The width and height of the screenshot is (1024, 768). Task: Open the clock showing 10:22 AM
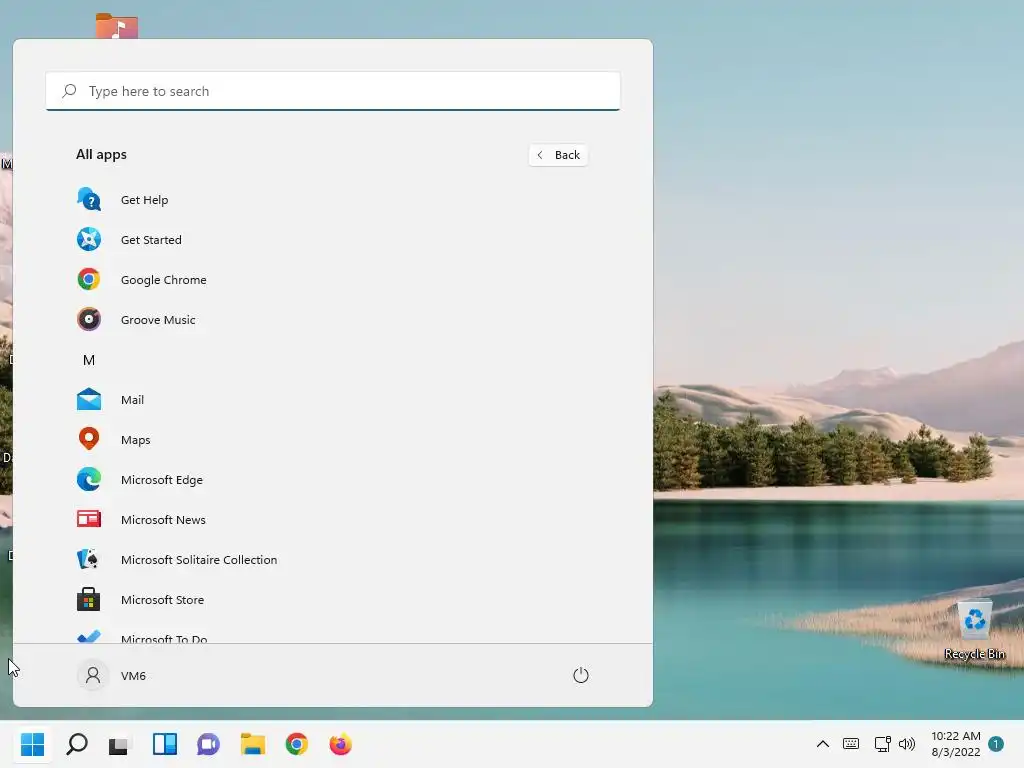(x=955, y=736)
